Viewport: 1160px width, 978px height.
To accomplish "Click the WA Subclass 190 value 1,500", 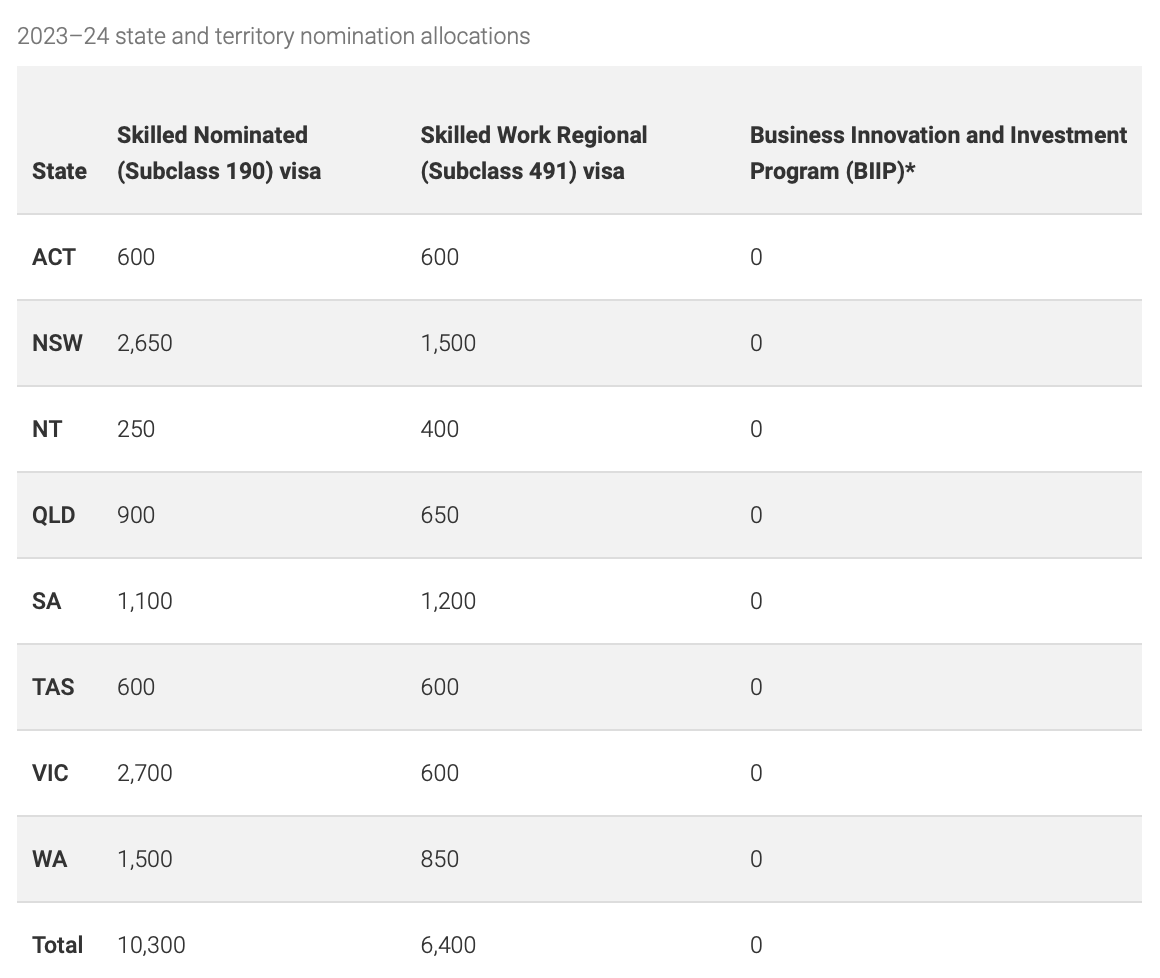I will 145,859.
